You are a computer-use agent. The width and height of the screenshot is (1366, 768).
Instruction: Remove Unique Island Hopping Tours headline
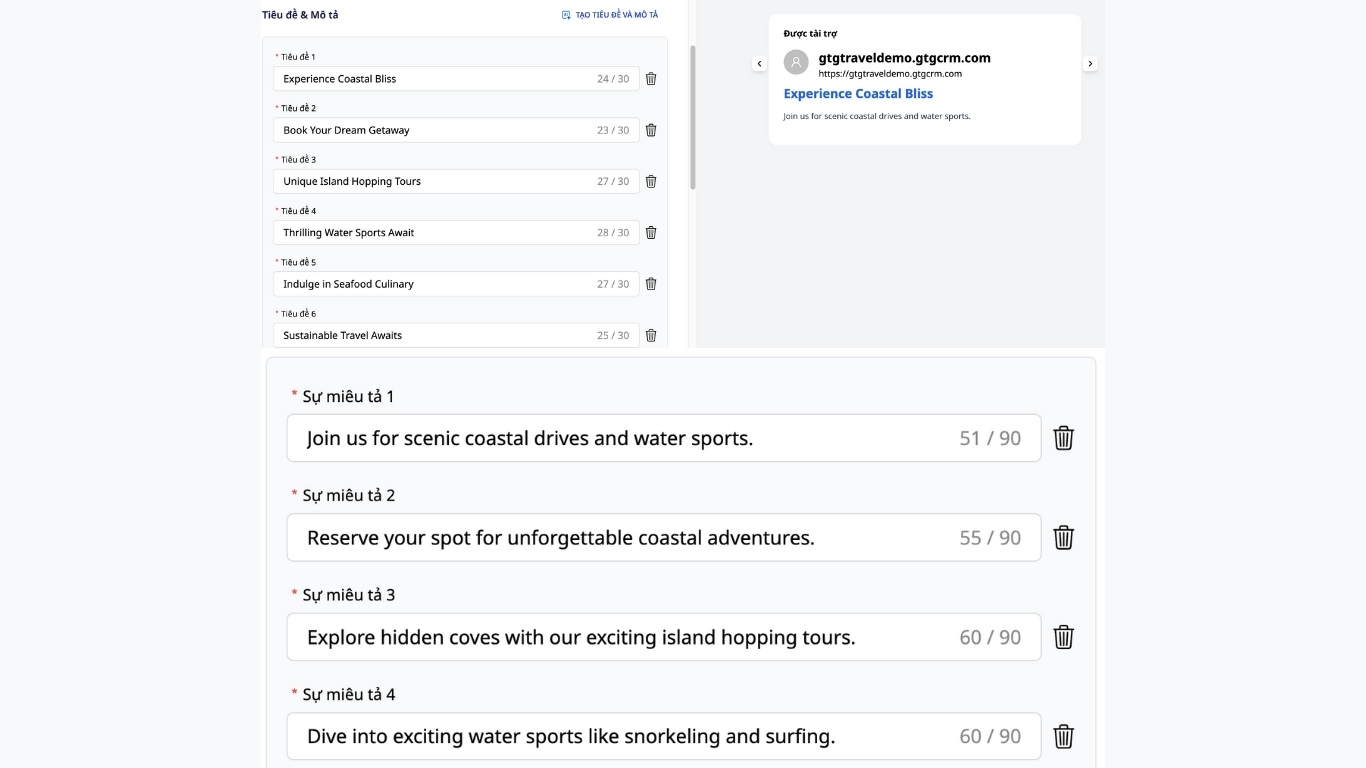pos(651,181)
